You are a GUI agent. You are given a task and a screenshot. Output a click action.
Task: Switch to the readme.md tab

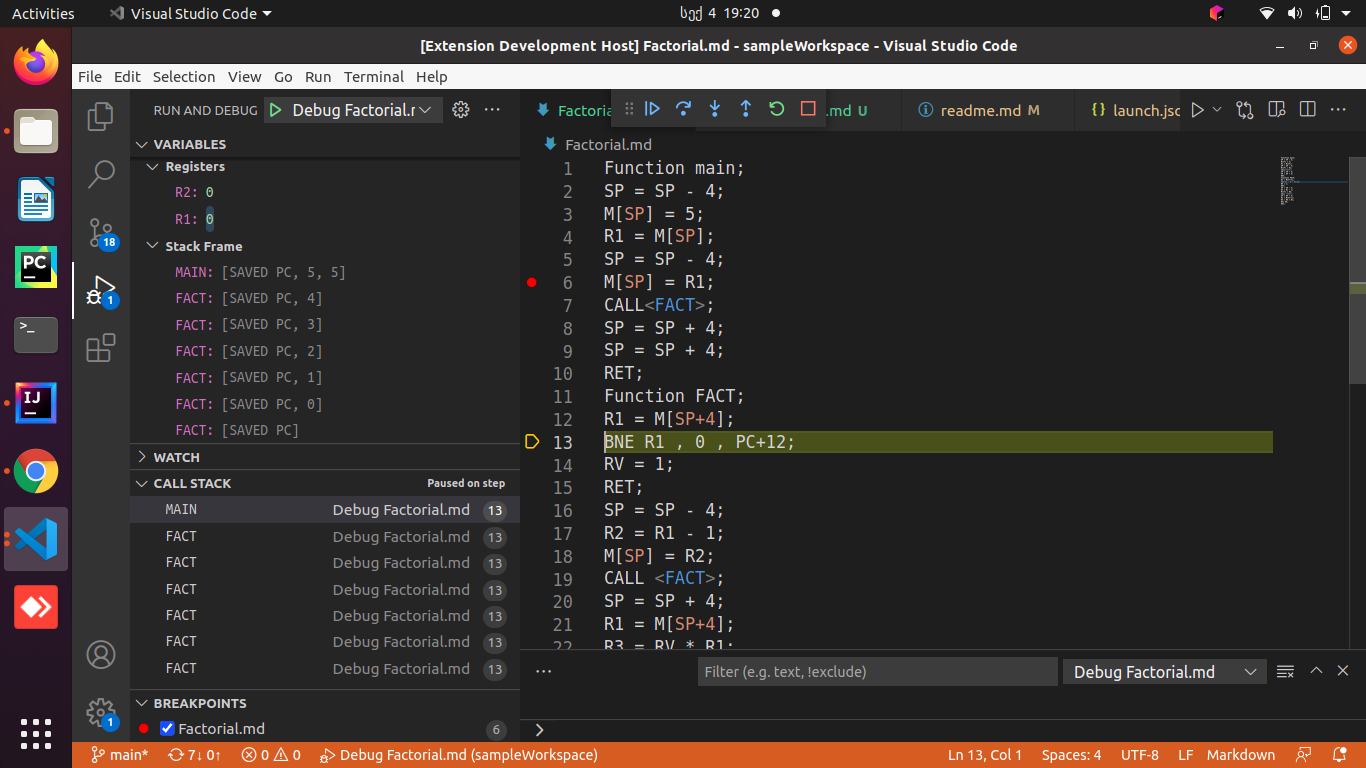pyautogui.click(x=988, y=110)
